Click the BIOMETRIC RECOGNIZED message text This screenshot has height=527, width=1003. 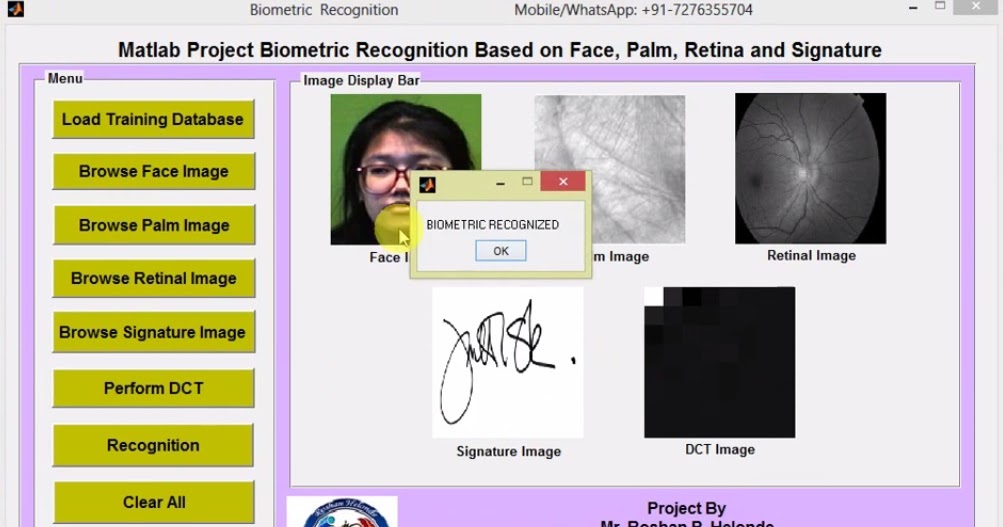[x=493, y=224]
